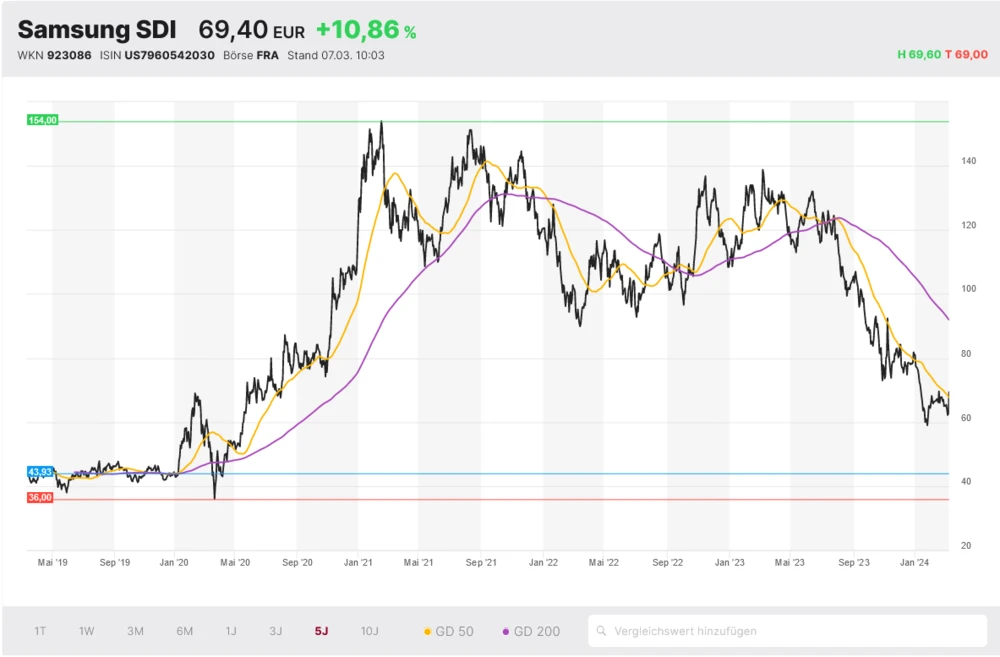This screenshot has width=1000, height=657.
Task: Show the 3M time range
Action: coord(135,631)
